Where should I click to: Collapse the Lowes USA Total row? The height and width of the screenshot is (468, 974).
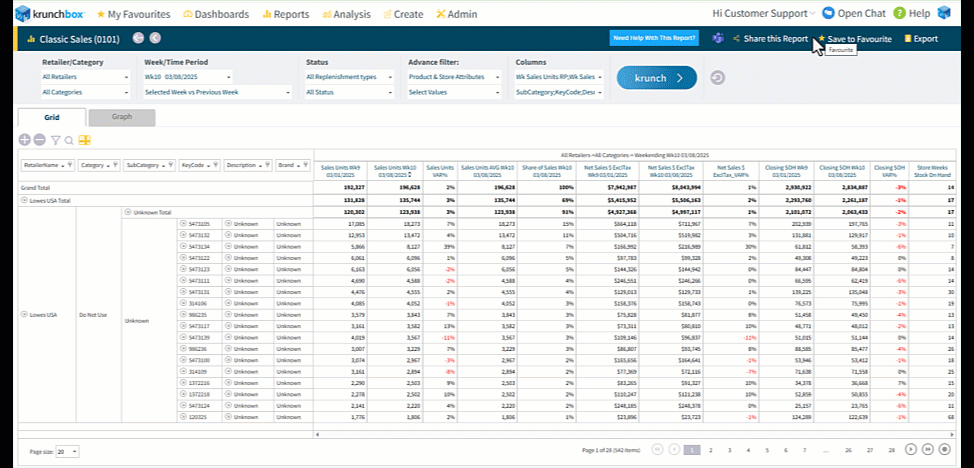tap(24, 200)
